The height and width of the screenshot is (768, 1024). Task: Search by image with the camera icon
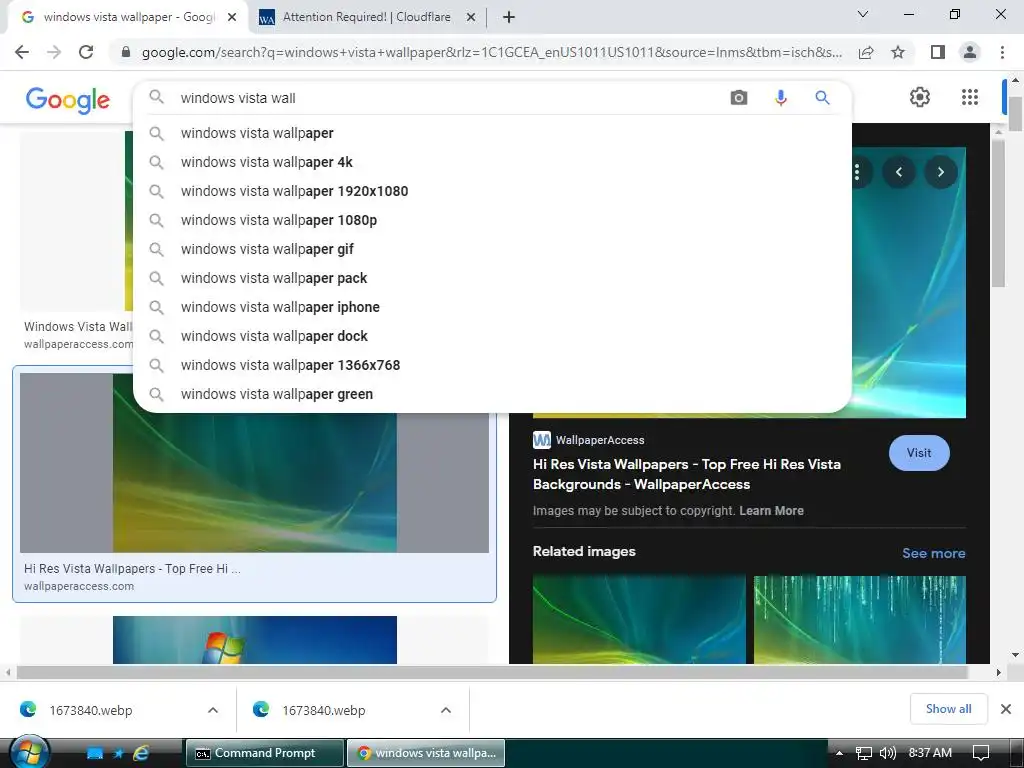click(739, 98)
